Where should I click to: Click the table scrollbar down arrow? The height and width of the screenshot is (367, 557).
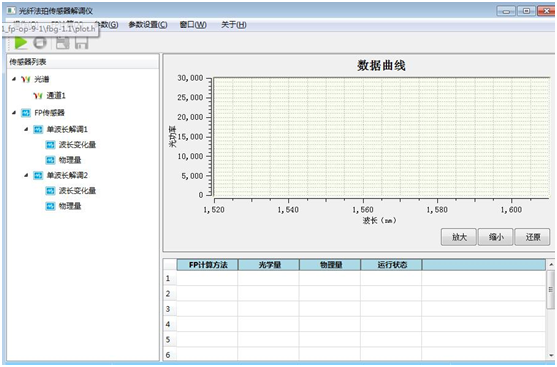551,355
